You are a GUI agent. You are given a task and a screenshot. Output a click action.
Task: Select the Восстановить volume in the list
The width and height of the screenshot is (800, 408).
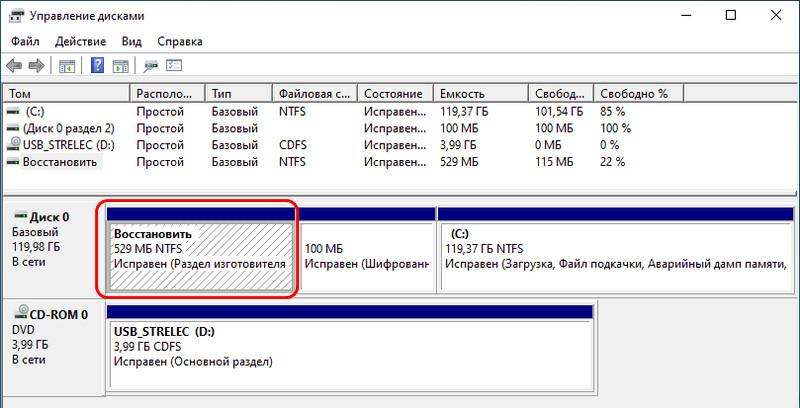click(60, 162)
